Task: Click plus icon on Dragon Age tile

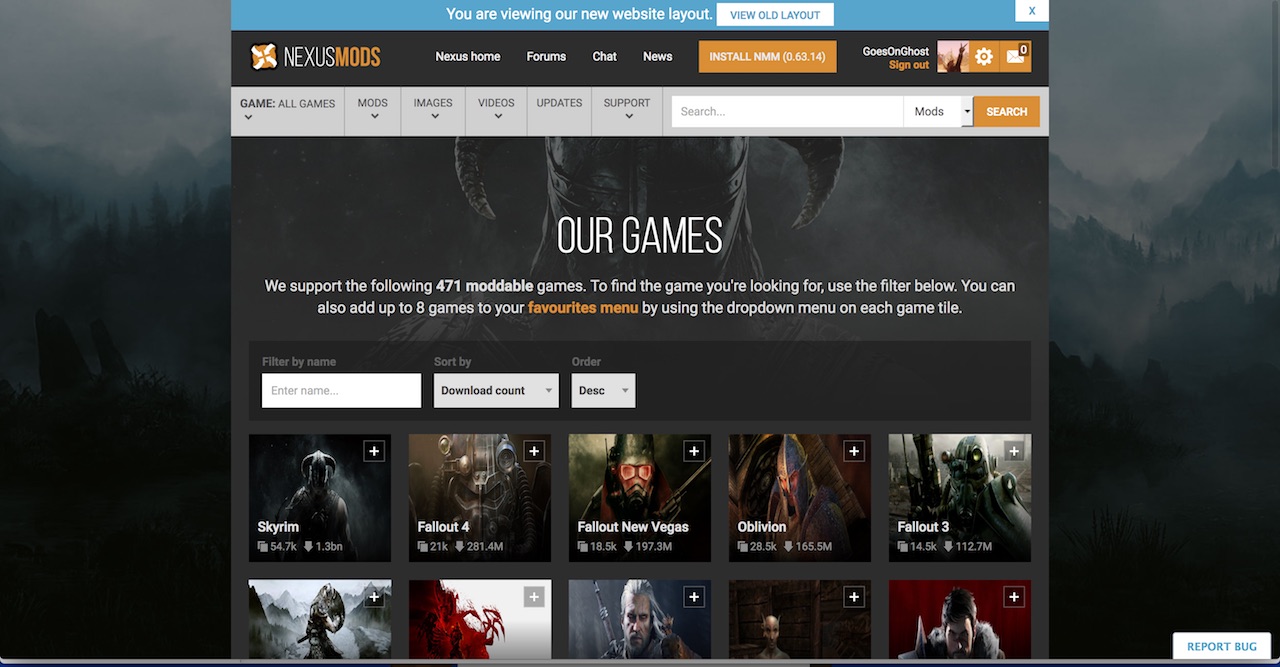Action: point(534,597)
